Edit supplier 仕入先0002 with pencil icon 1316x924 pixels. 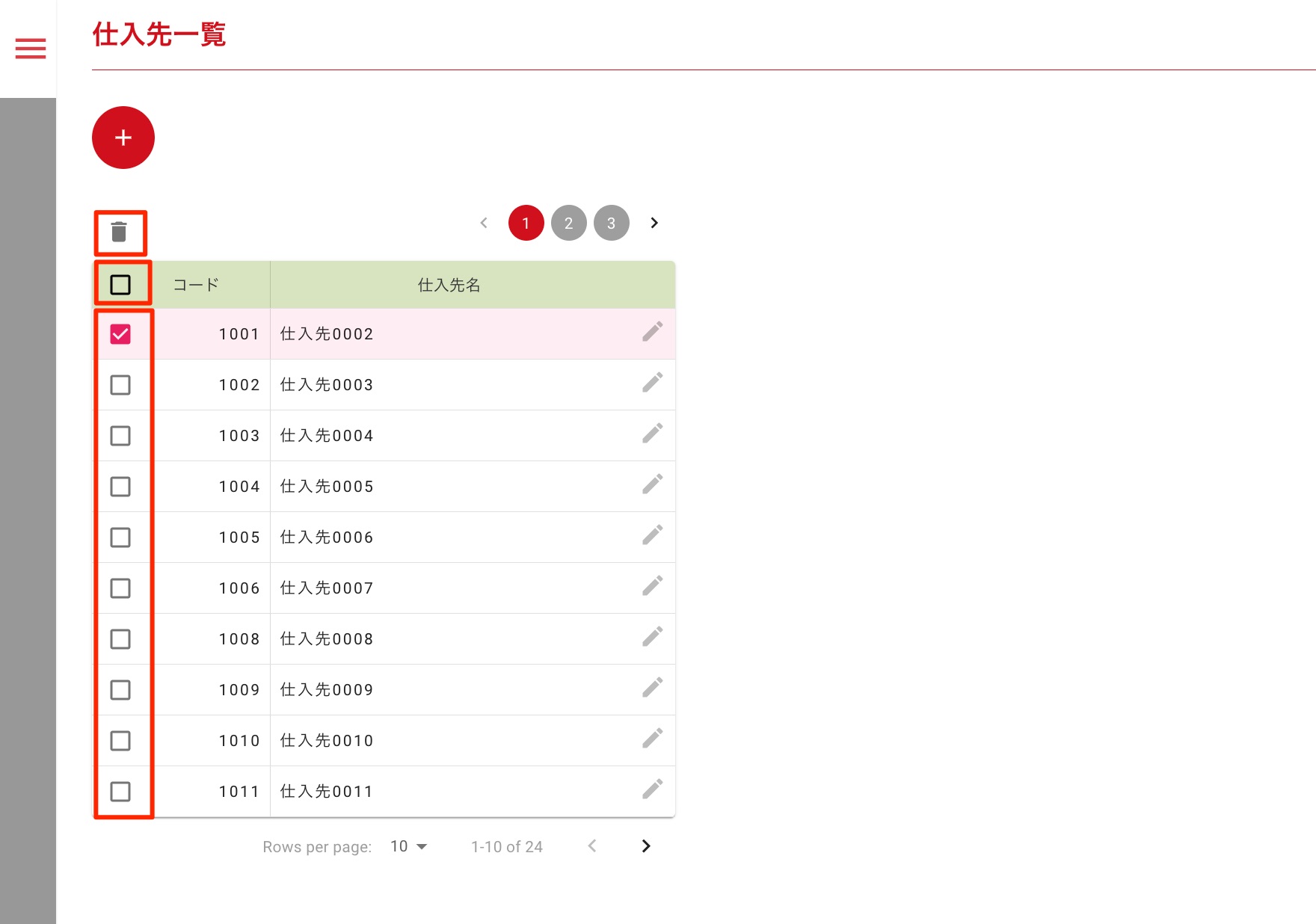pyautogui.click(x=652, y=332)
